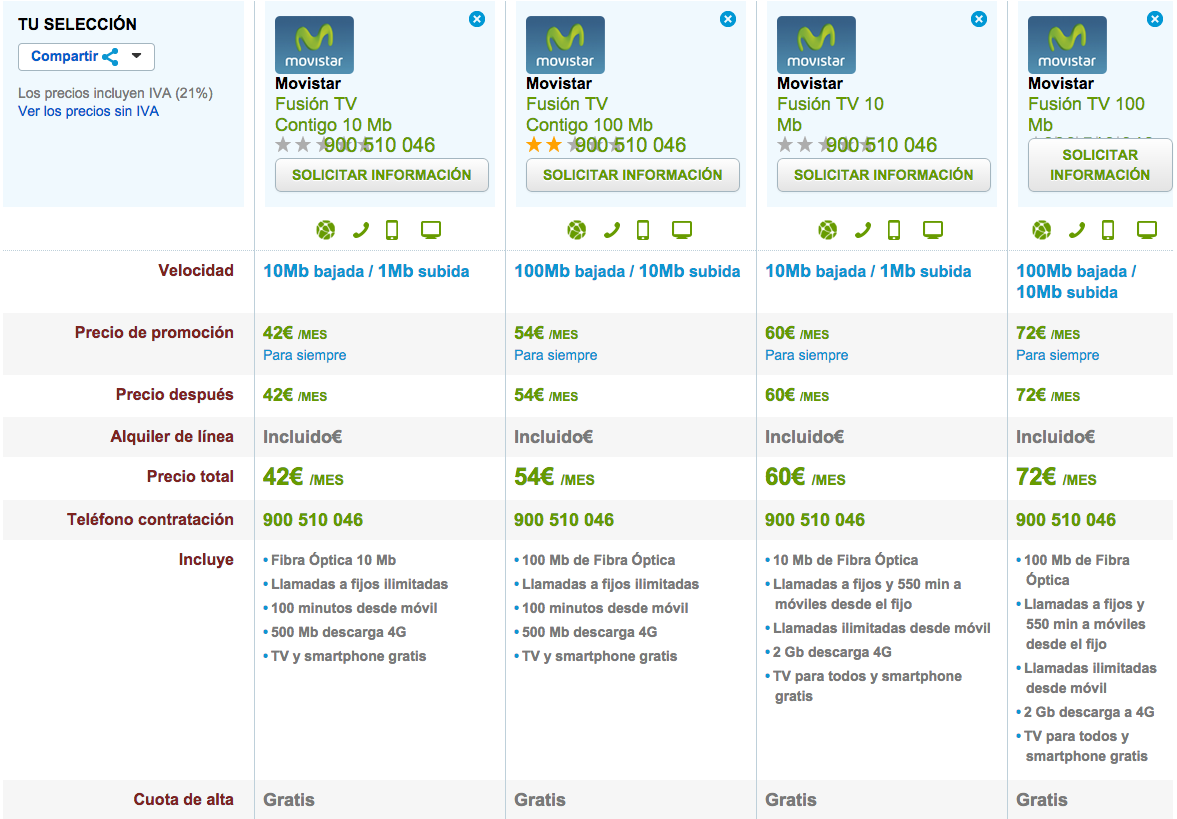This screenshot has width=1177, height=819.
Task: Click 'Para siempre' under 42€ promotion
Action: click(305, 355)
